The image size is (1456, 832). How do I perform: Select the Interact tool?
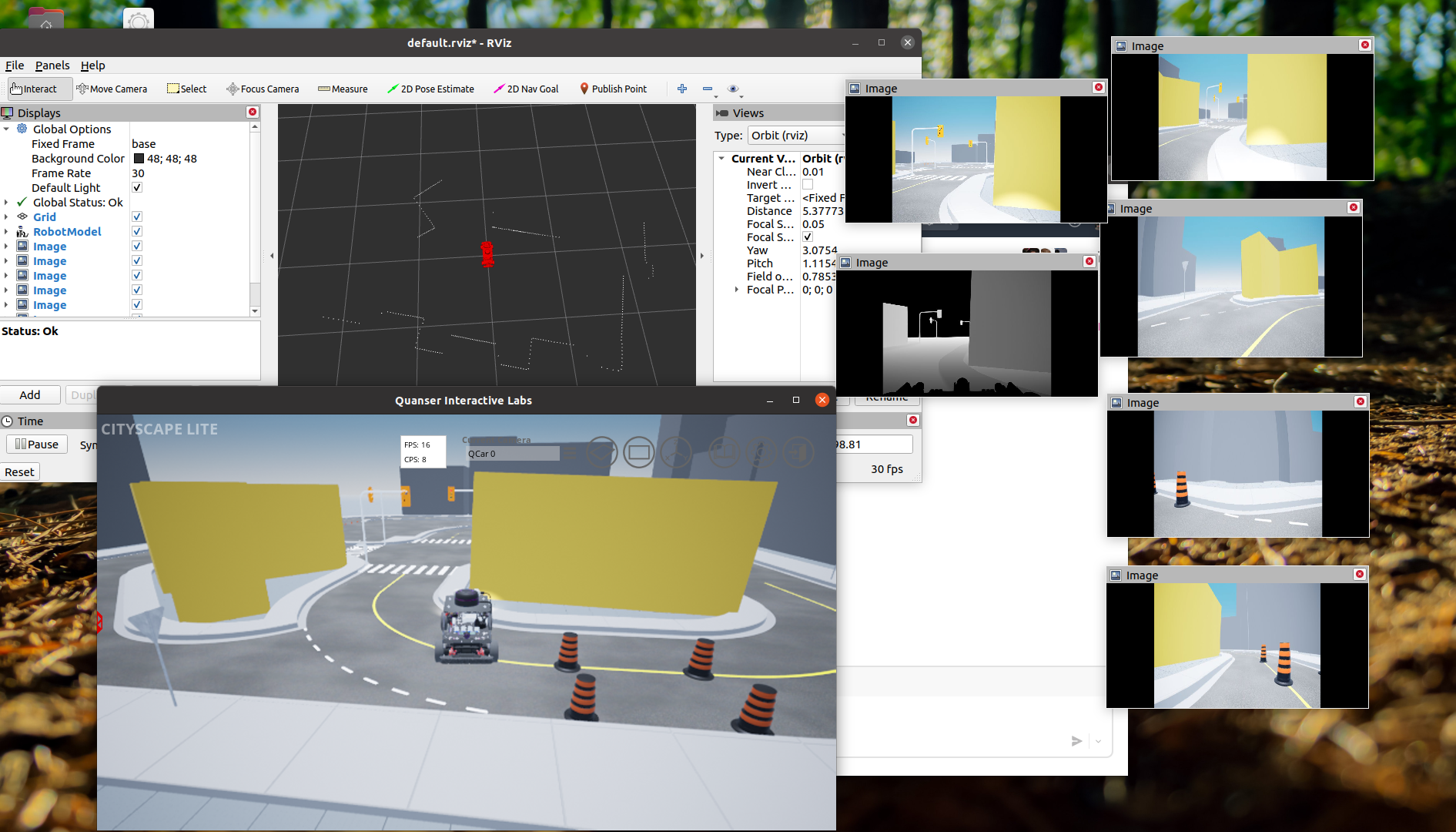pos(34,89)
